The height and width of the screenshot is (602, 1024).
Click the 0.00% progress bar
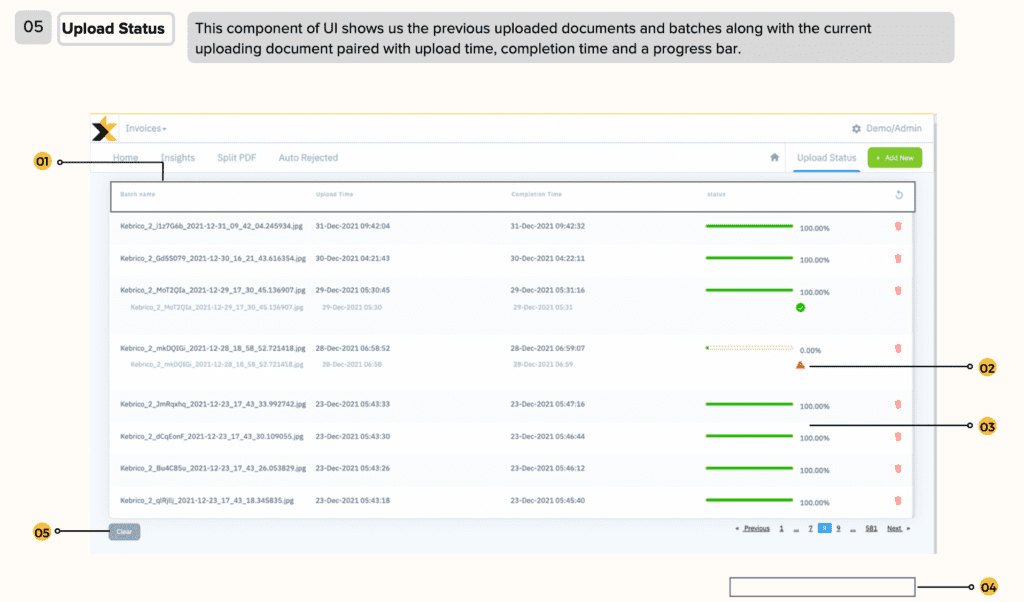[x=749, y=348]
